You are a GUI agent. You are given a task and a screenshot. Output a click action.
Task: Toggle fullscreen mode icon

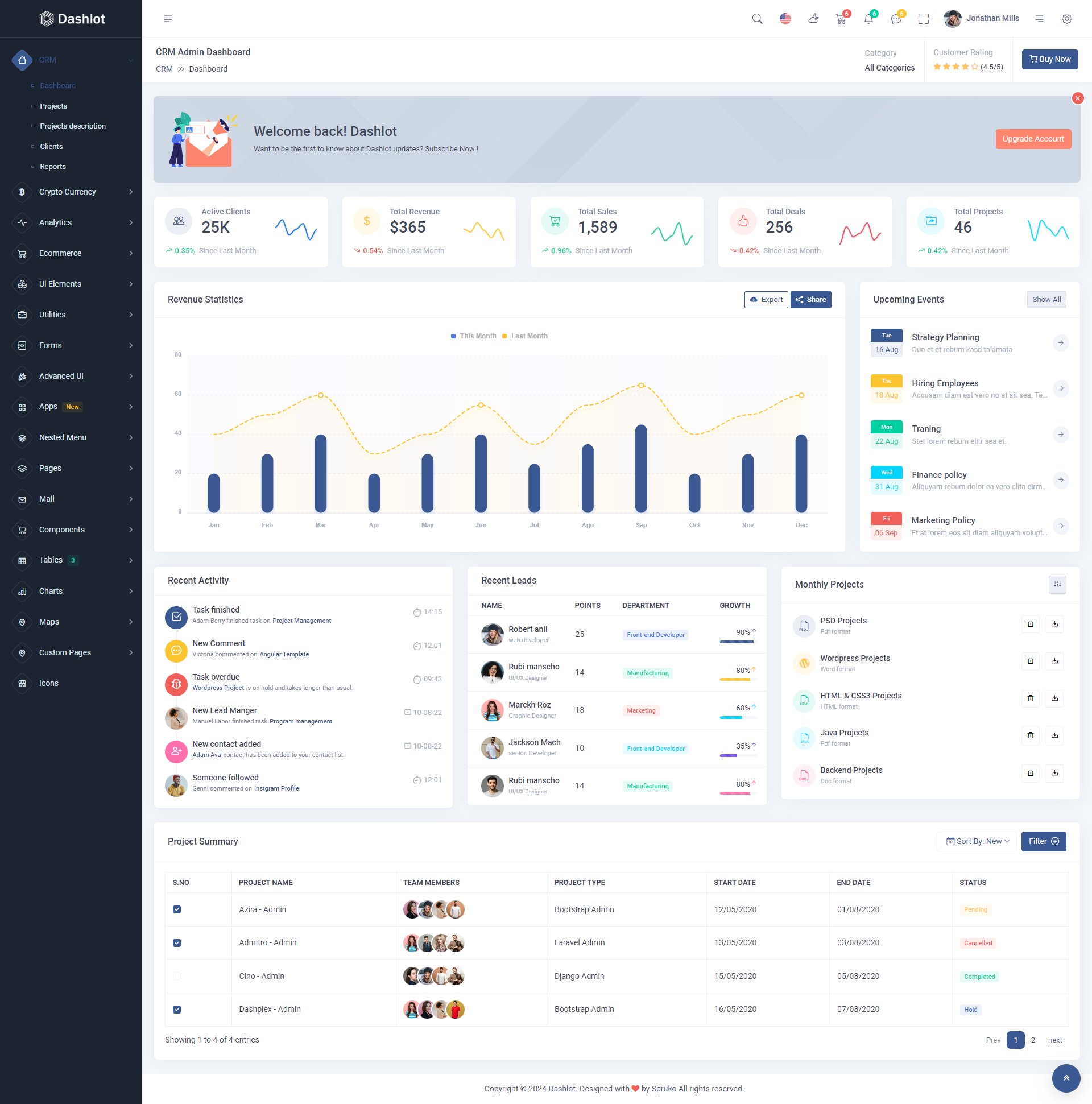924,19
